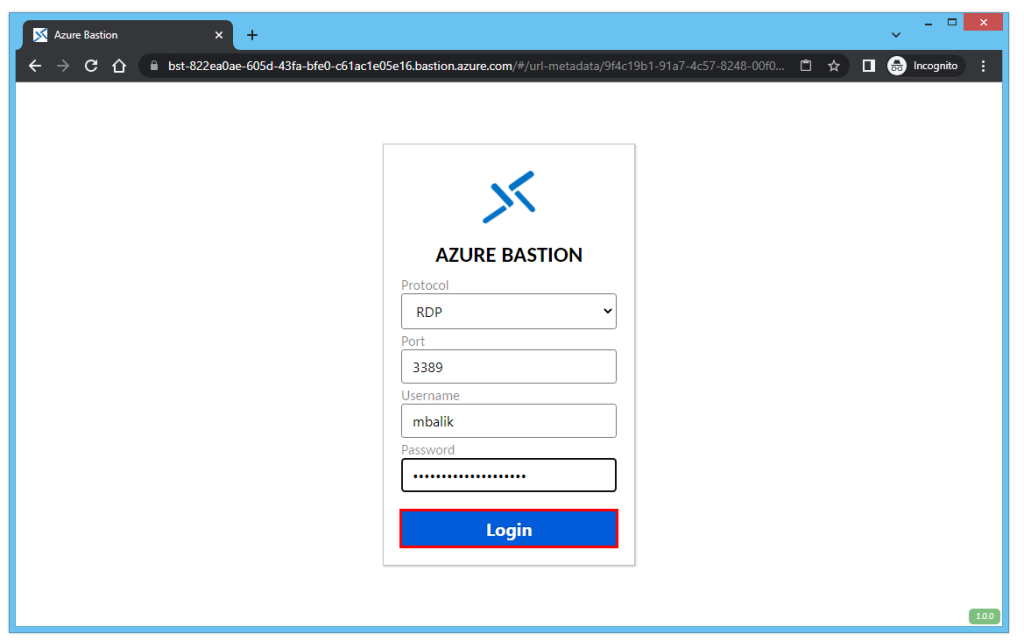Click the browser forward arrow
Image resolution: width=1024 pixels, height=641 pixels.
click(x=63, y=66)
